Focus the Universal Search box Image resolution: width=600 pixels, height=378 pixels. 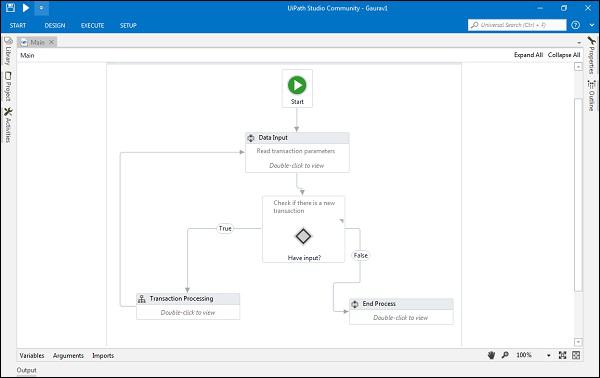pos(517,25)
